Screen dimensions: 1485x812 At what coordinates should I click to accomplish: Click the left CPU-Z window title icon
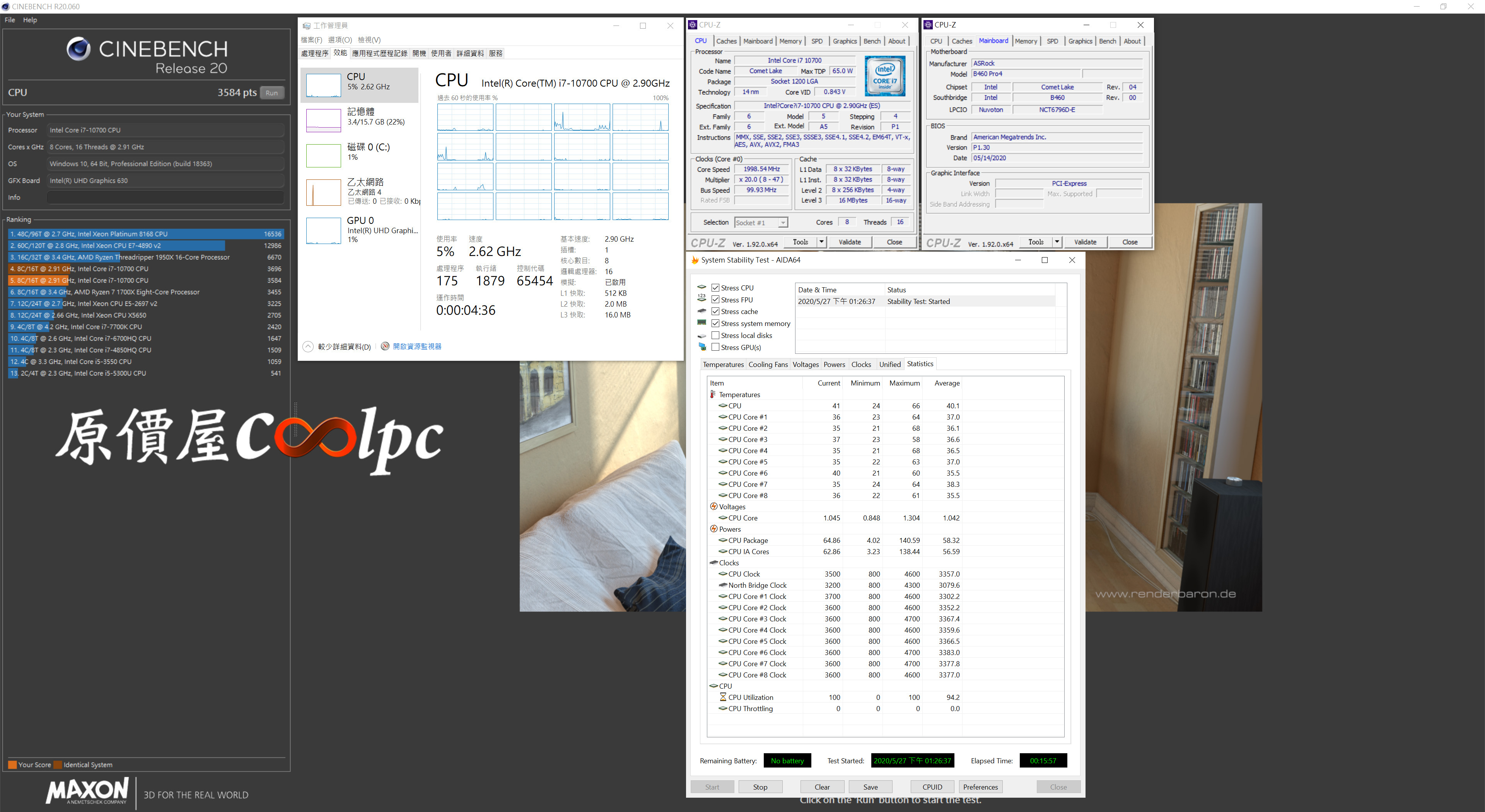pyautogui.click(x=692, y=25)
